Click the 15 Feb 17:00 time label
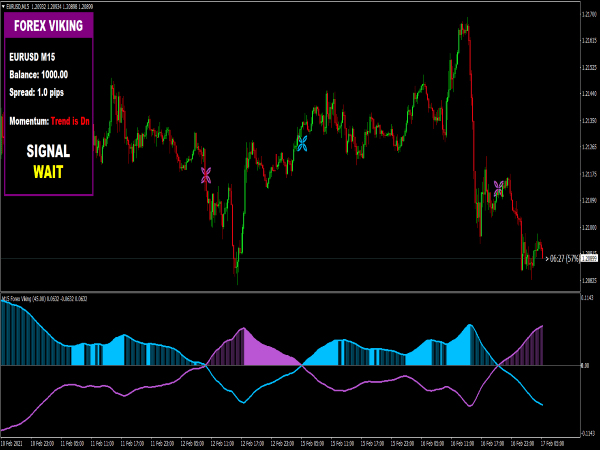 coord(372,443)
